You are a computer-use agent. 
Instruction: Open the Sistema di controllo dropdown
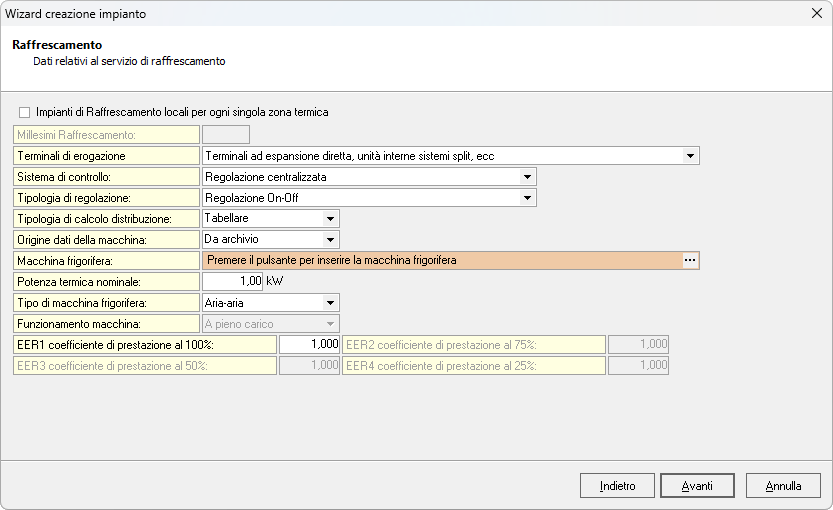click(527, 177)
